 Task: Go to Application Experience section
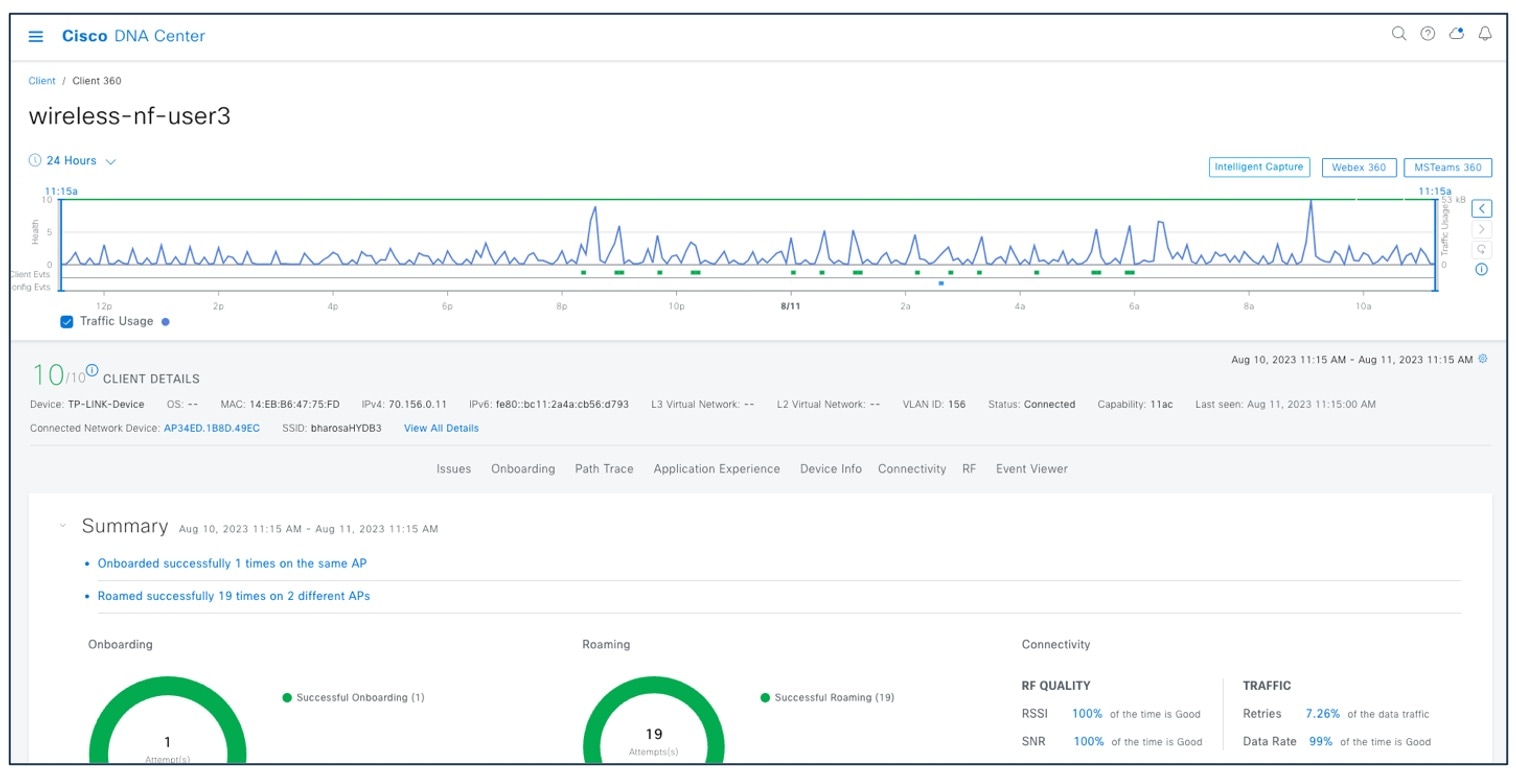(x=716, y=468)
